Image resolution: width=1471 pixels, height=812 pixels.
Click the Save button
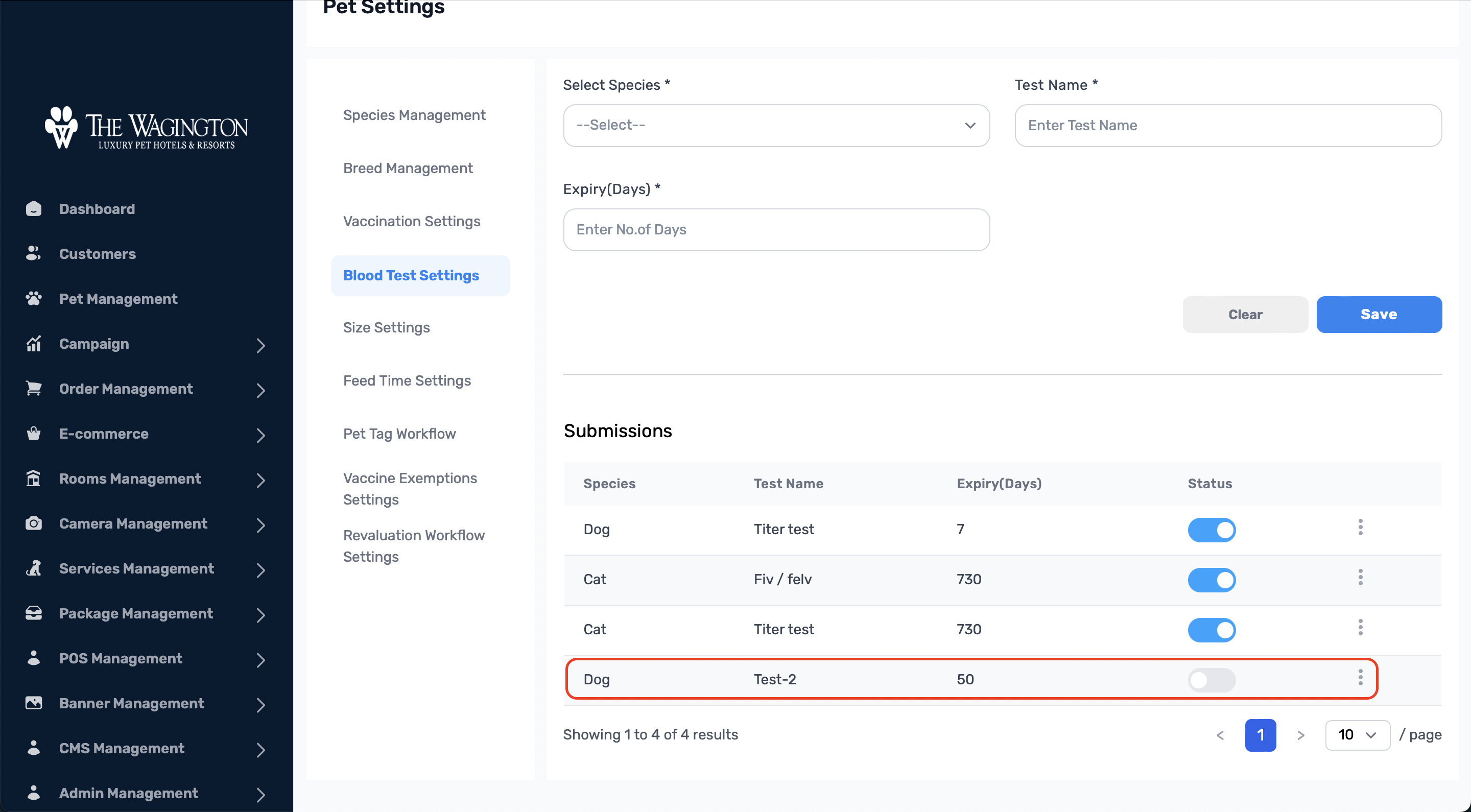click(1379, 315)
